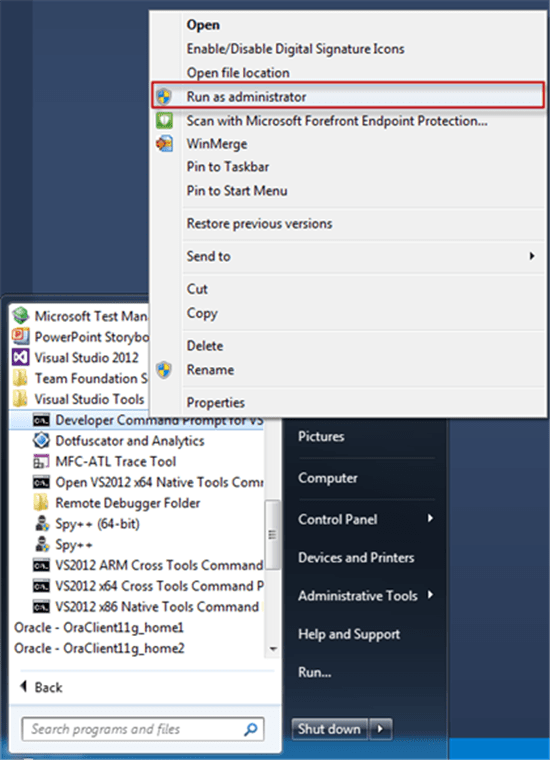Click the Dotfuscator and Analytics icon
Image resolution: width=550 pixels, height=760 pixels.
click(x=41, y=441)
